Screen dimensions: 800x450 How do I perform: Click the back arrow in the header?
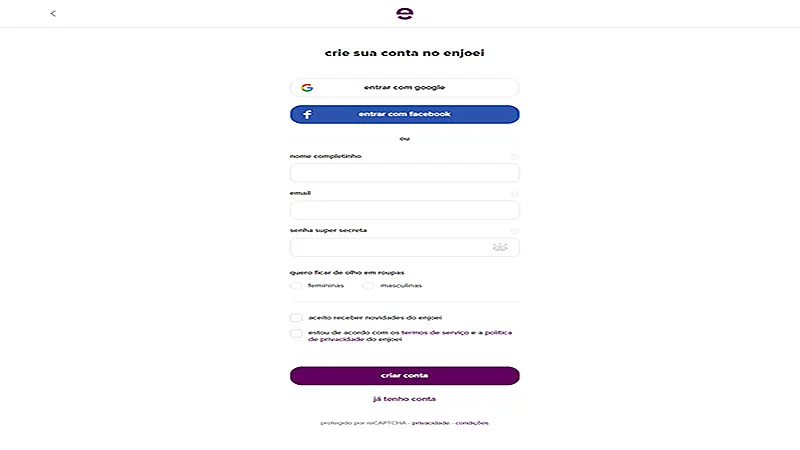(53, 14)
